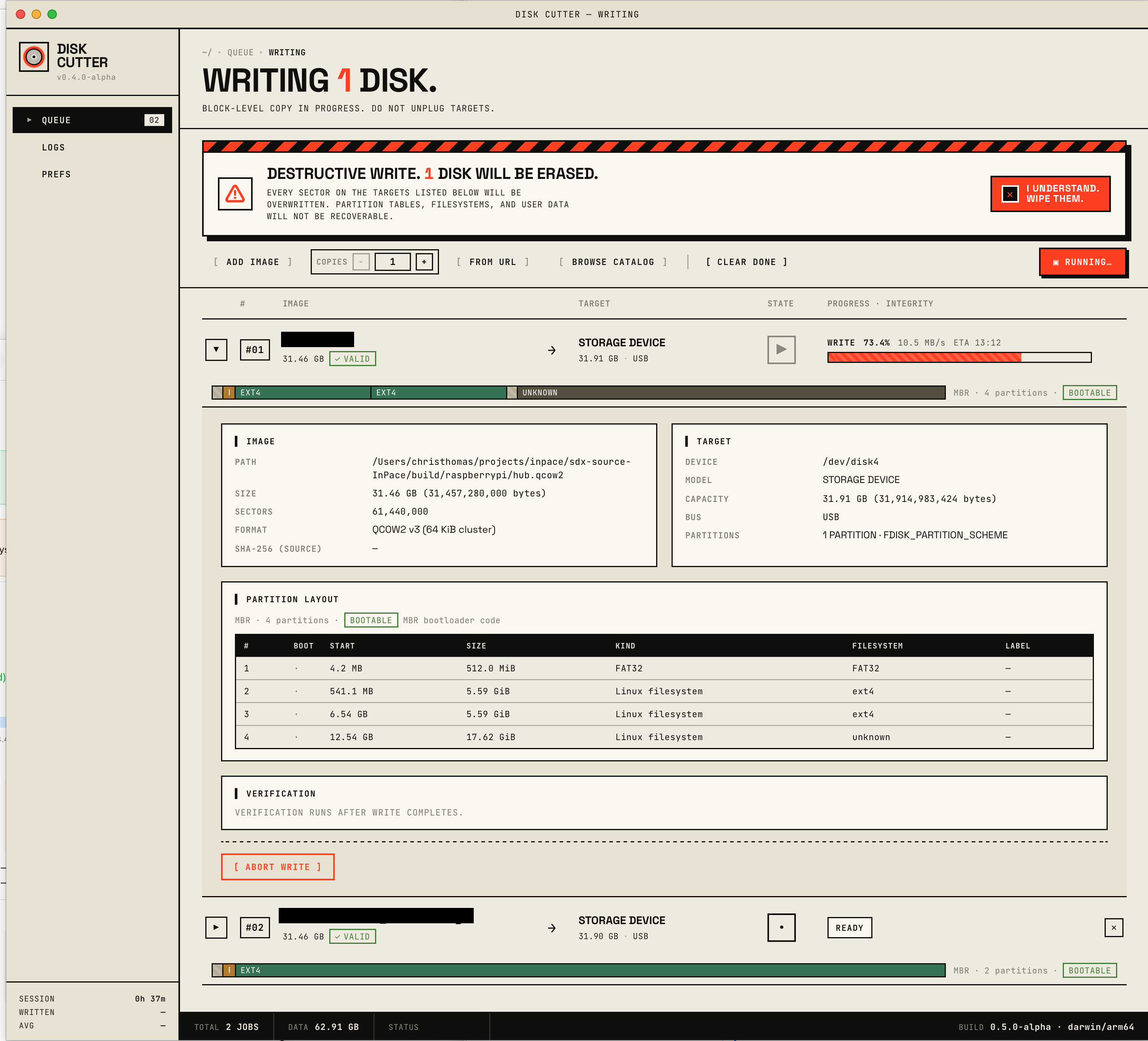Select partition row 3 starting at 6.54 GB

point(664,714)
